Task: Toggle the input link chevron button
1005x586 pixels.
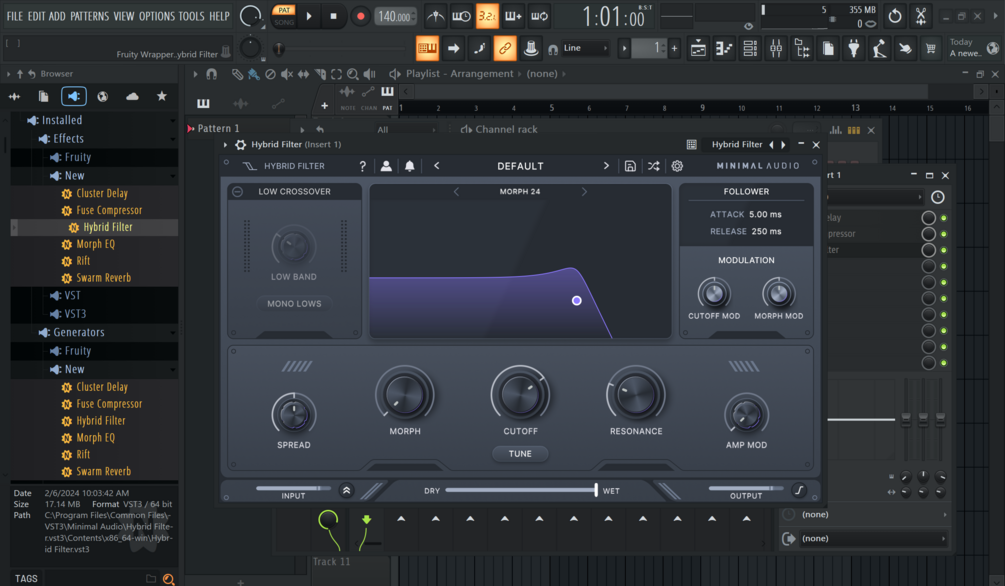Action: [346, 490]
